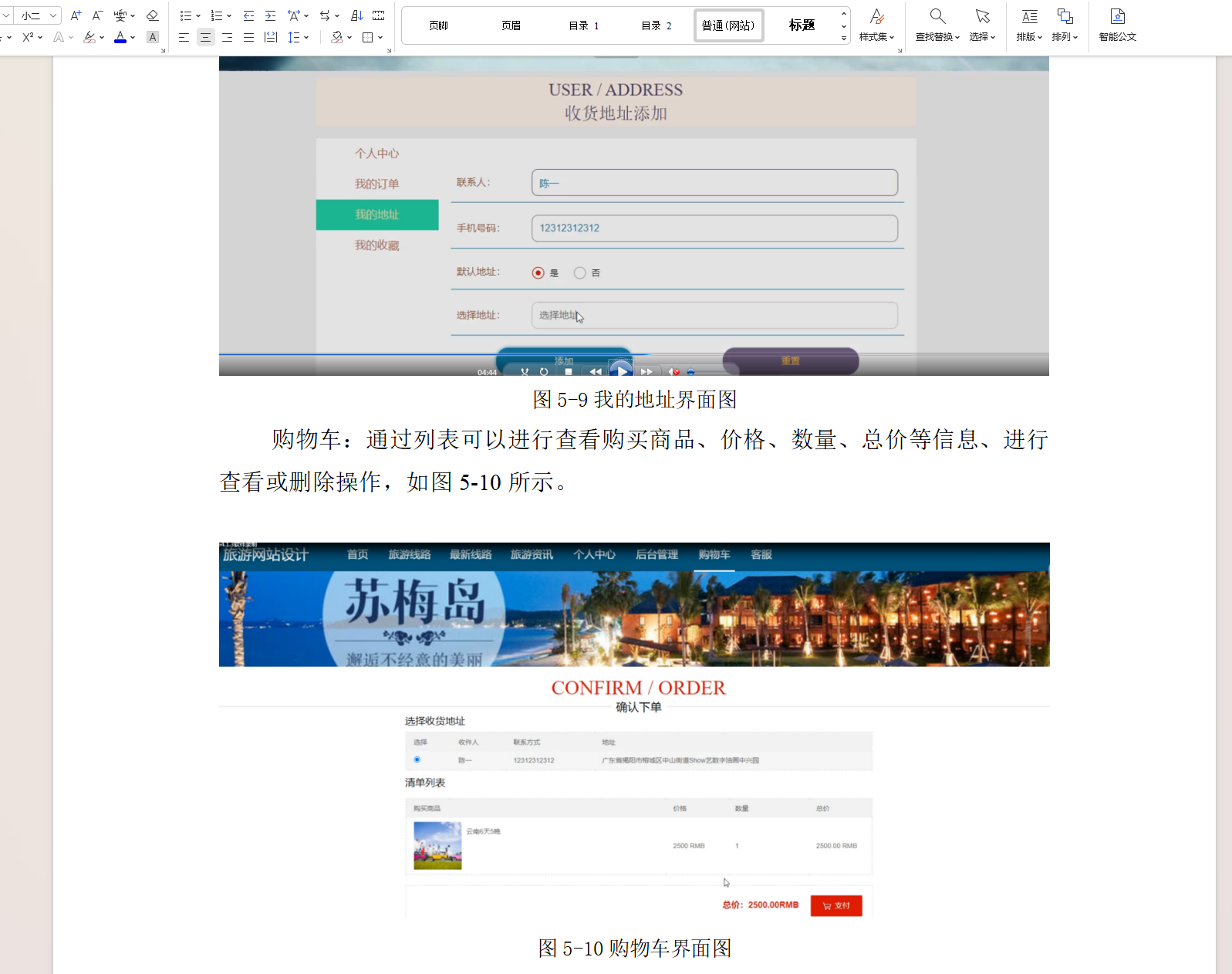Open the paragraph settings dialog launcher
1232x974 pixels.
pyautogui.click(x=389, y=50)
